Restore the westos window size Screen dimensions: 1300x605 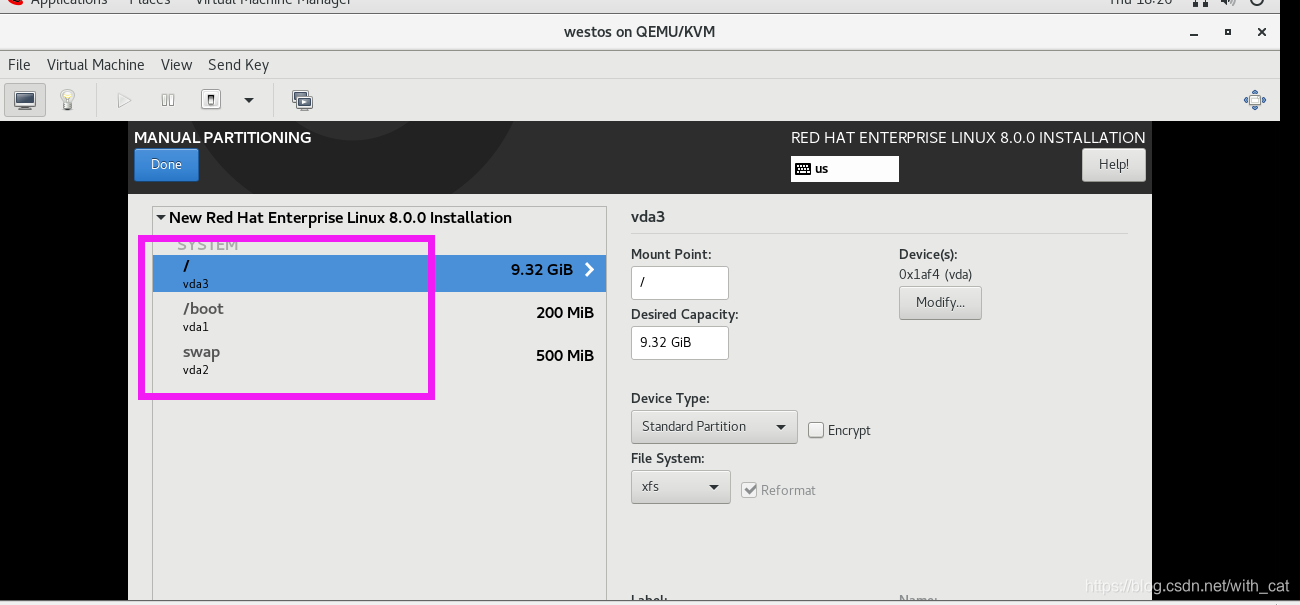pos(1227,32)
